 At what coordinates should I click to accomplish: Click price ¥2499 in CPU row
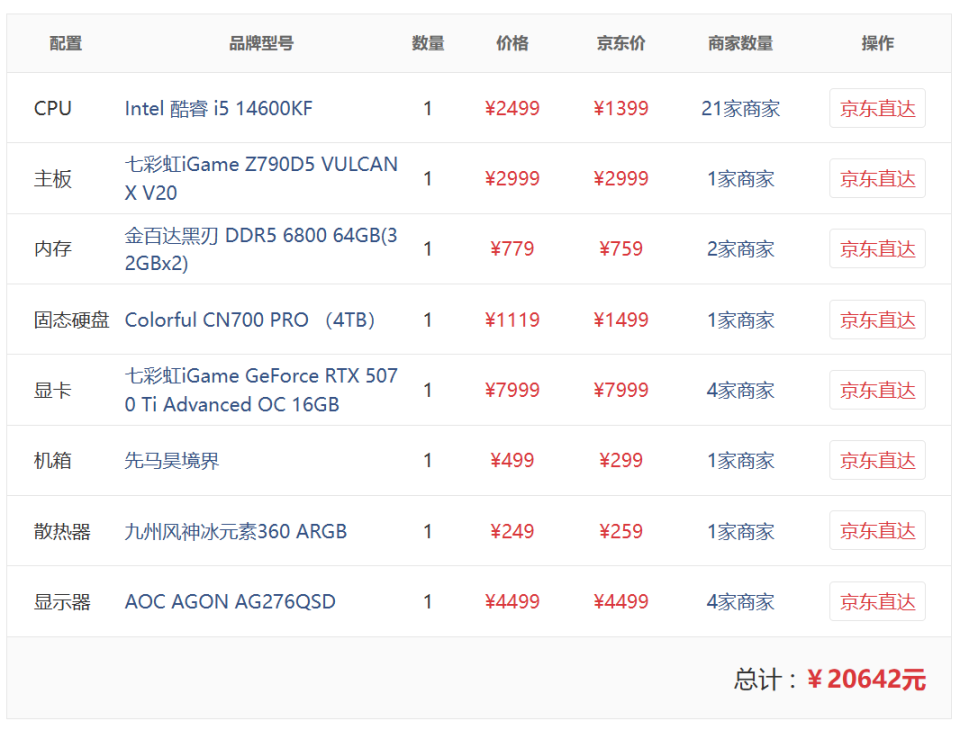pos(512,108)
